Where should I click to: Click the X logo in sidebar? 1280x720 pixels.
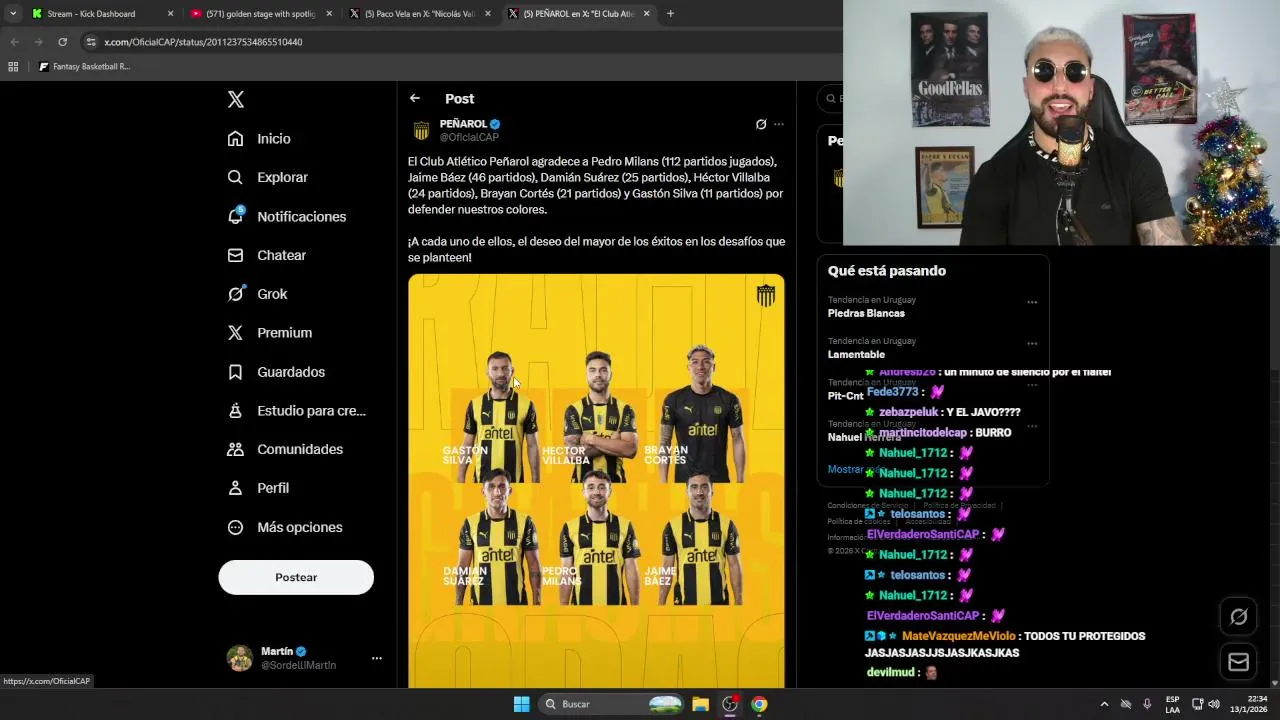235,99
